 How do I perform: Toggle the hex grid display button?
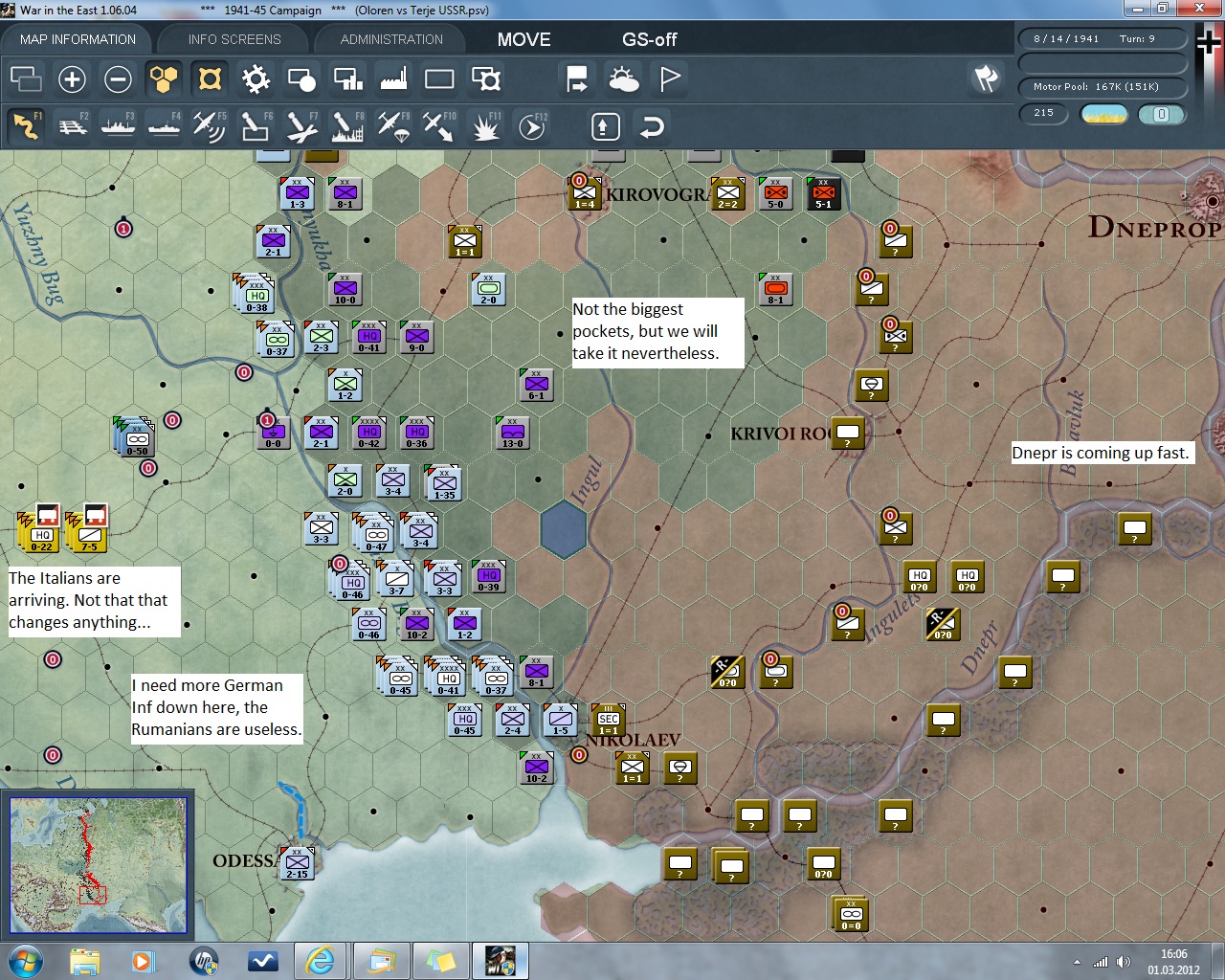tap(164, 79)
